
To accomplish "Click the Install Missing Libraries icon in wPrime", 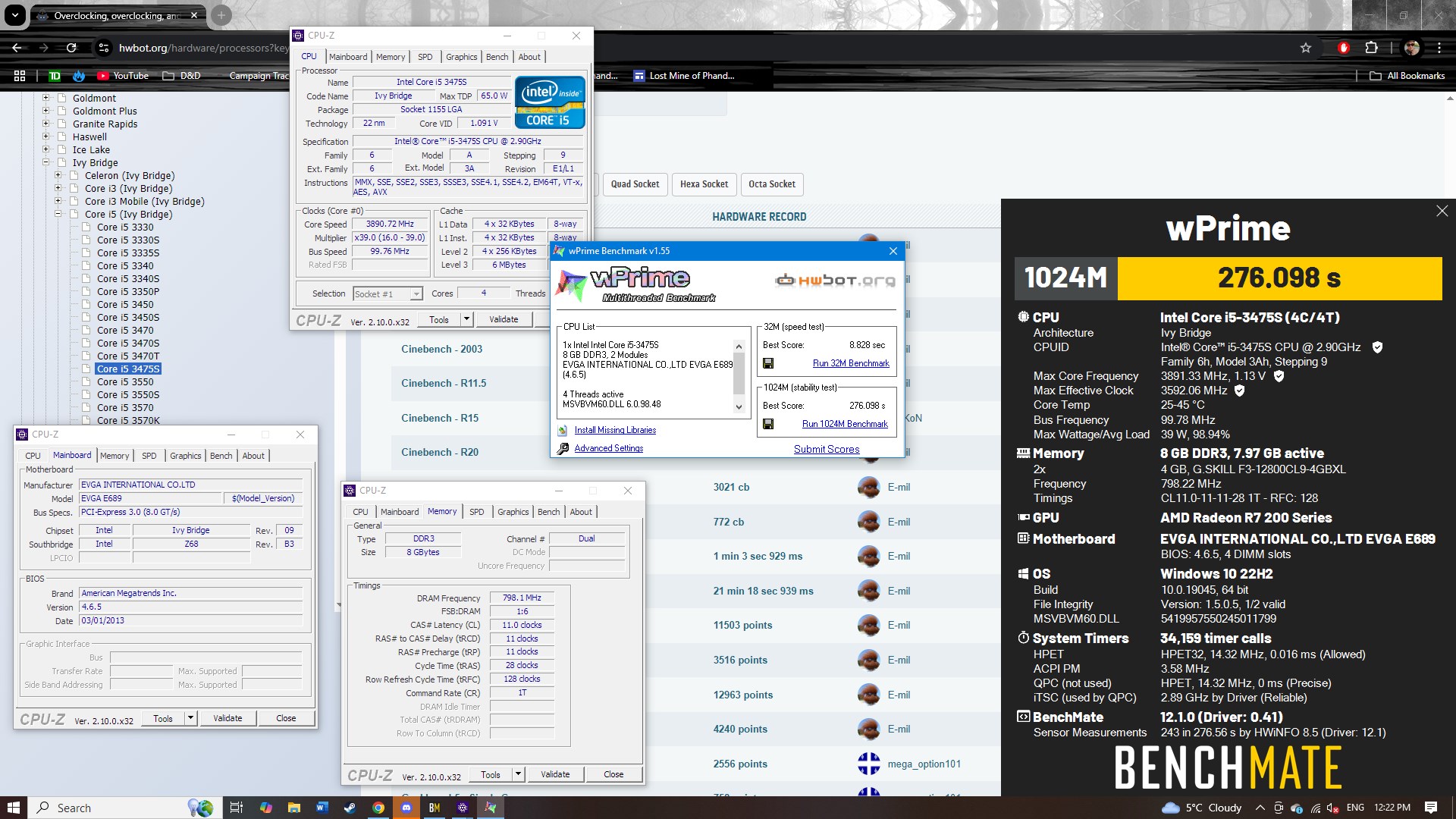I will tap(563, 430).
